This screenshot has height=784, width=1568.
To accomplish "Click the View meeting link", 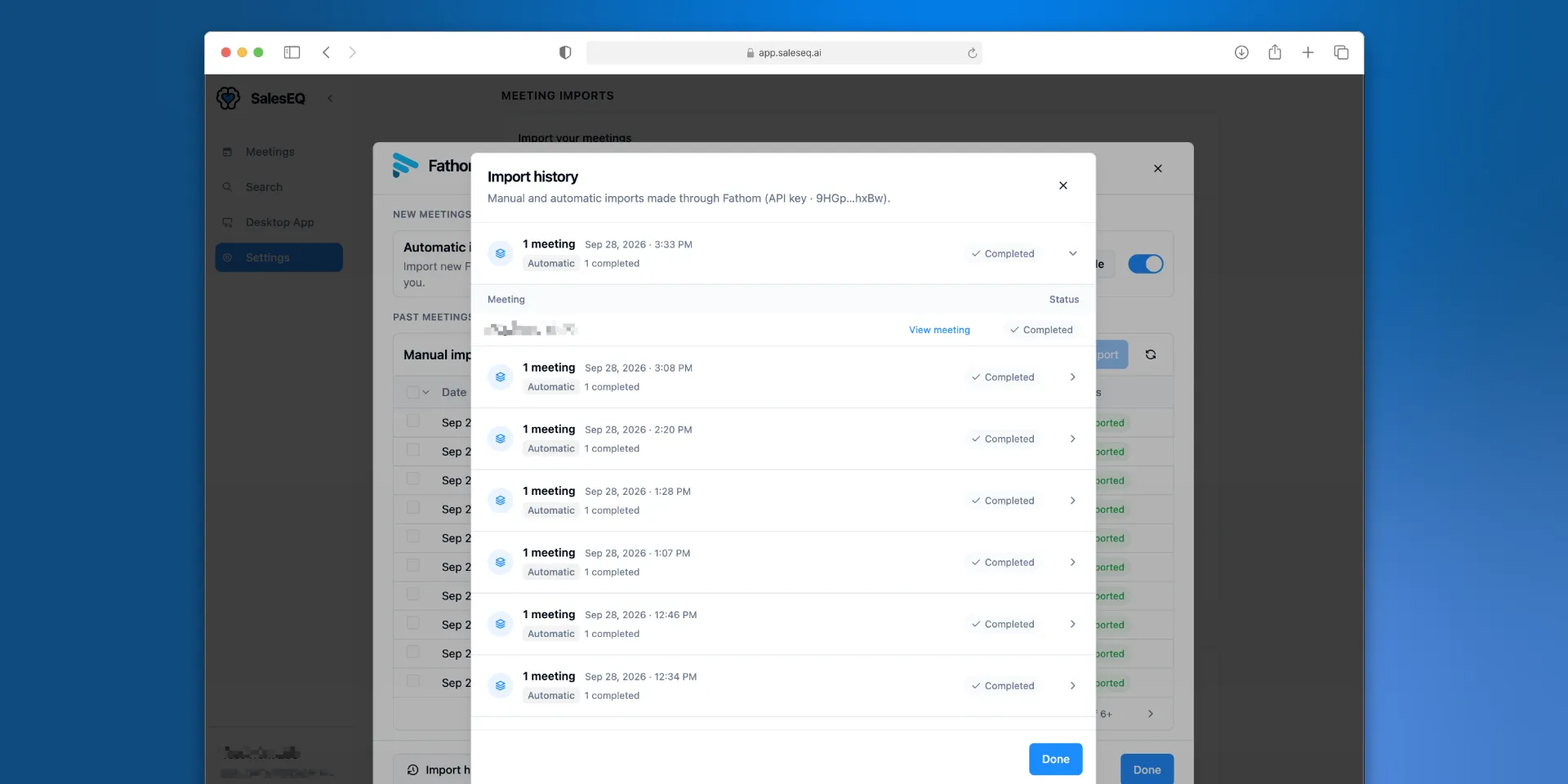I will (939, 330).
